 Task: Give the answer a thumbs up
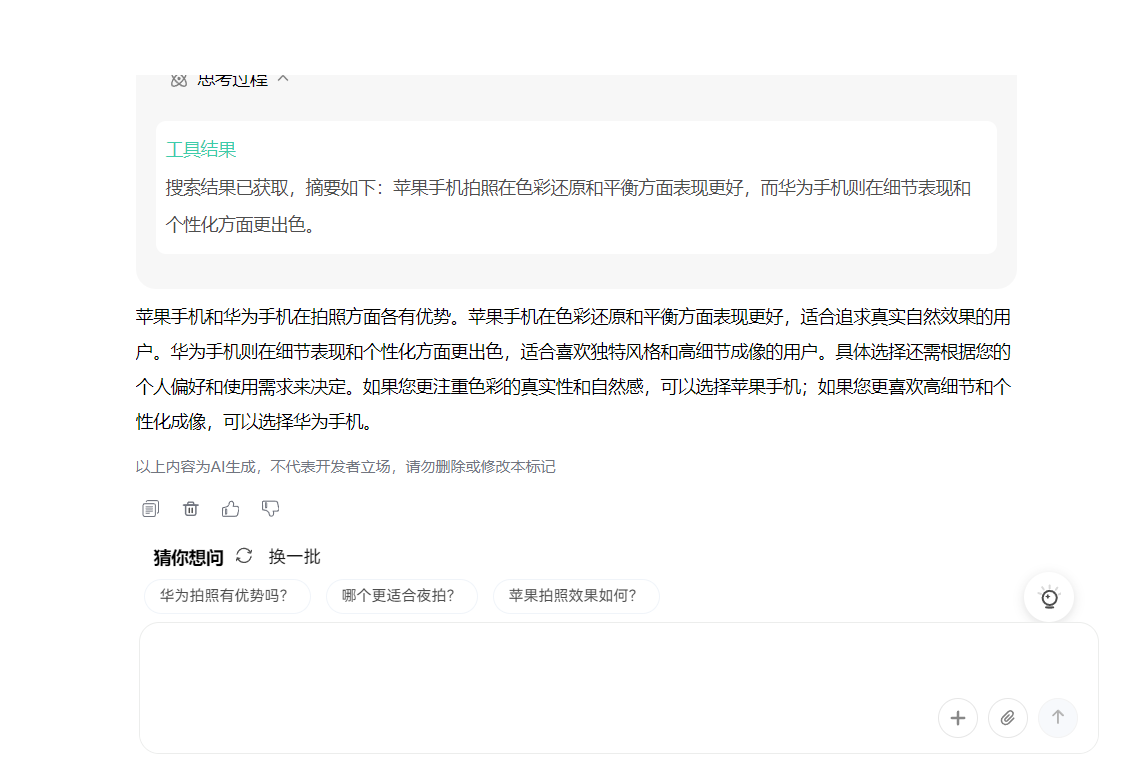(x=230, y=508)
